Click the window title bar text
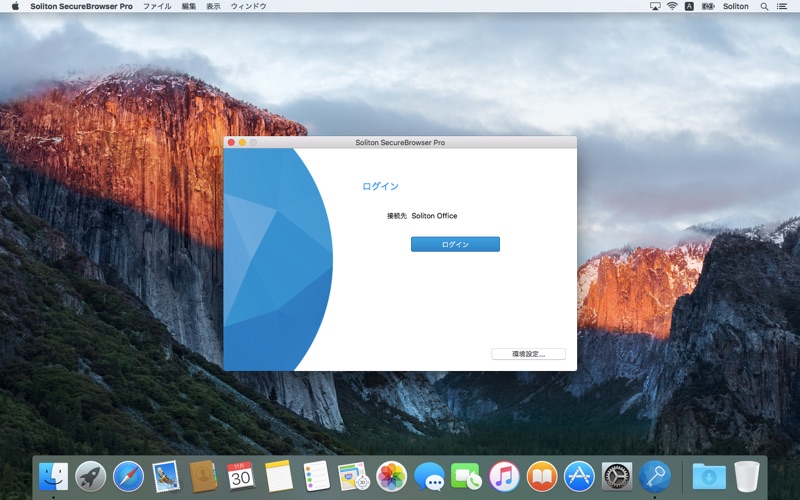Viewport: 800px width, 500px height. 400,142
